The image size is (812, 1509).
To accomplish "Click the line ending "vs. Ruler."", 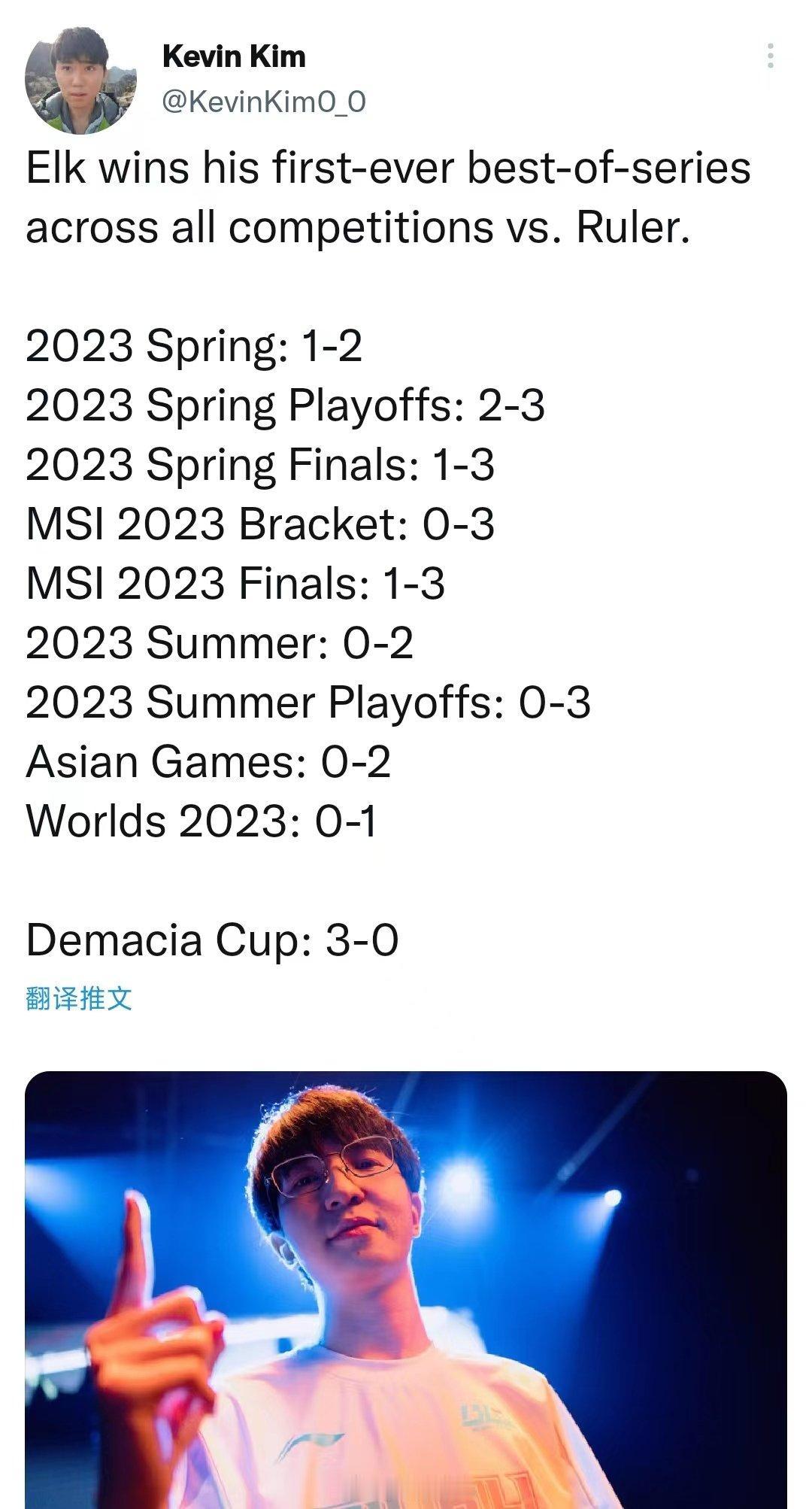I will pyautogui.click(x=357, y=226).
